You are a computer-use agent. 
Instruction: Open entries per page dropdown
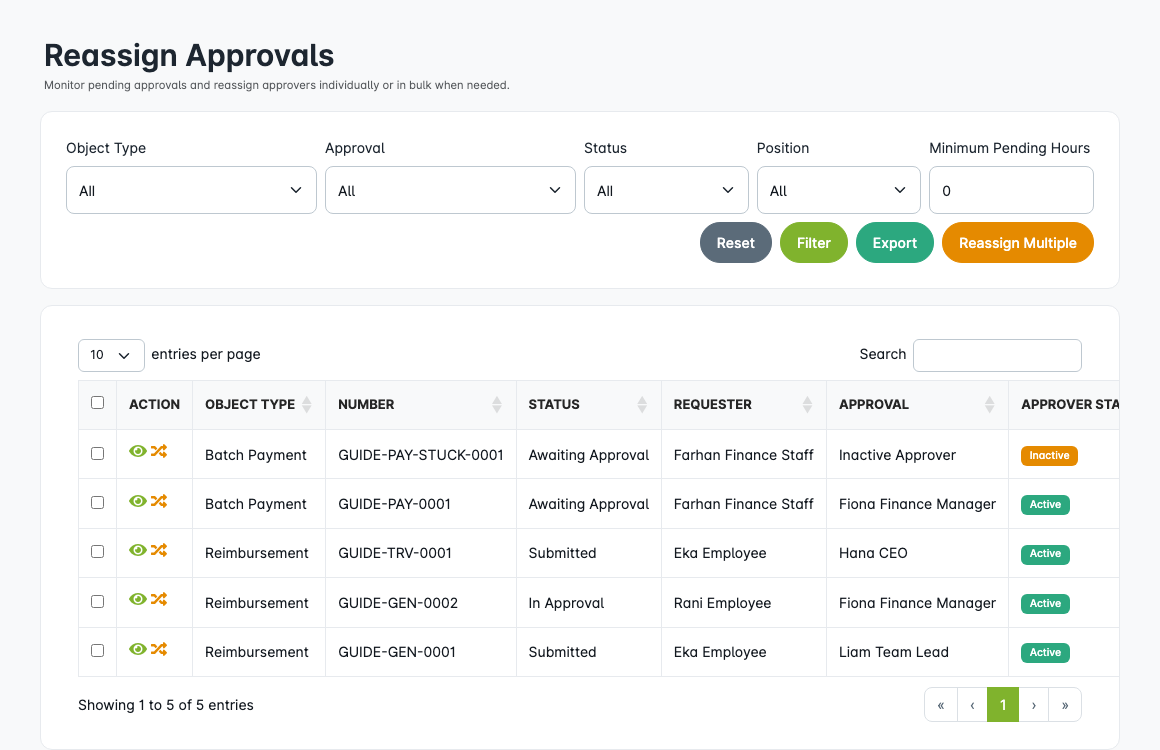[x=111, y=355]
